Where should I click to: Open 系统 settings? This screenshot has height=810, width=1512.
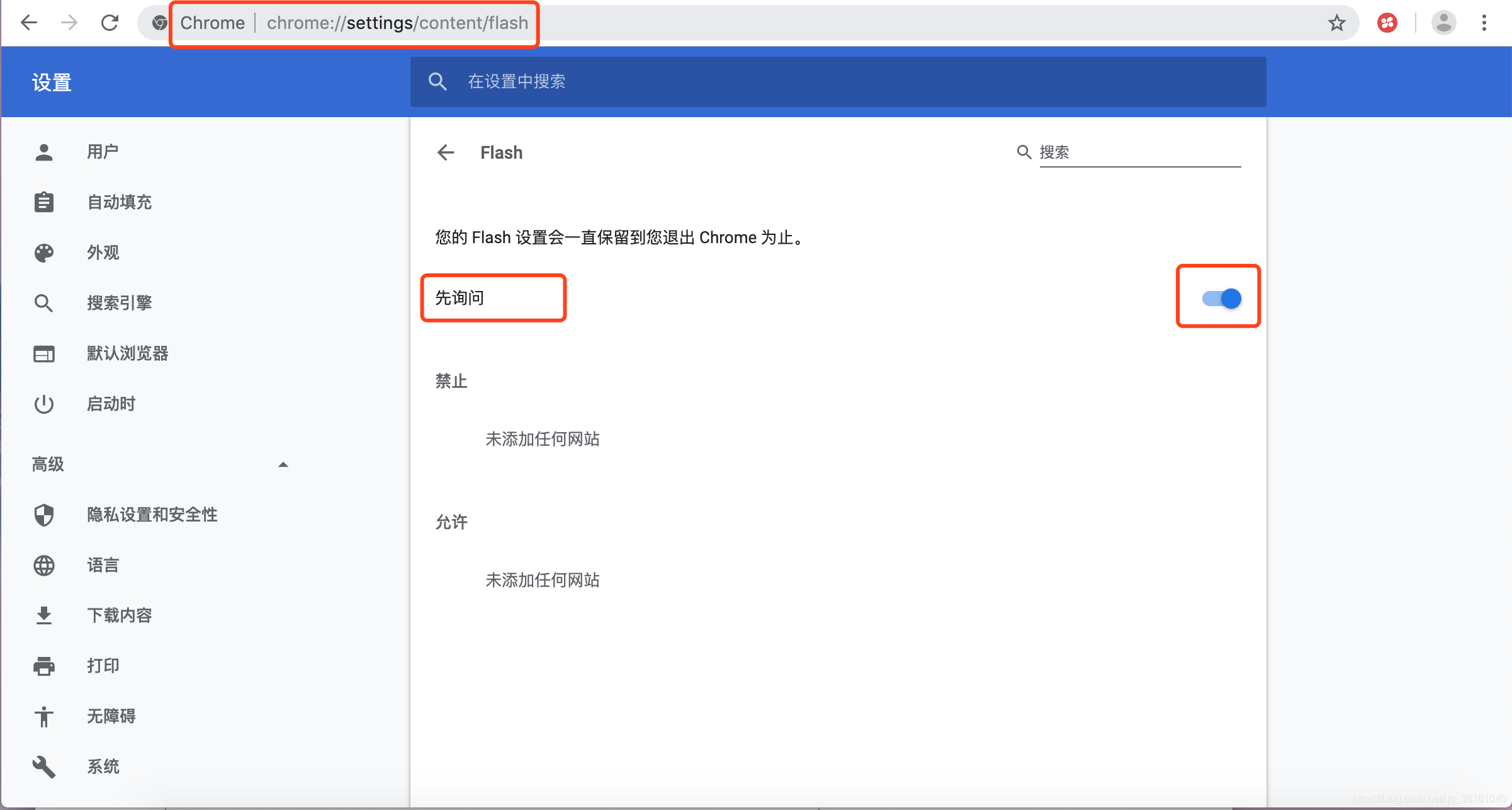click(x=103, y=767)
